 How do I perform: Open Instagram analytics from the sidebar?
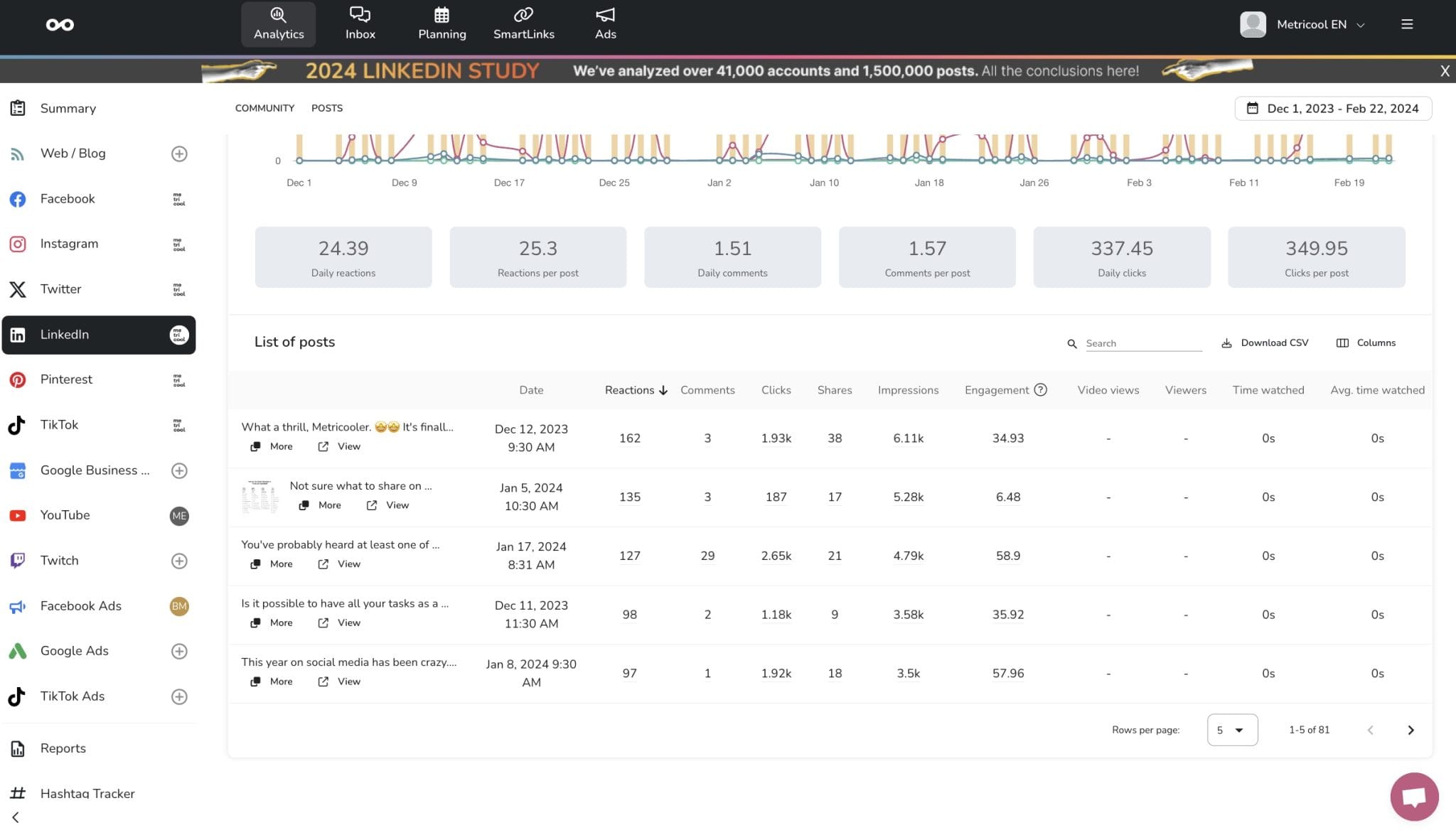click(69, 243)
